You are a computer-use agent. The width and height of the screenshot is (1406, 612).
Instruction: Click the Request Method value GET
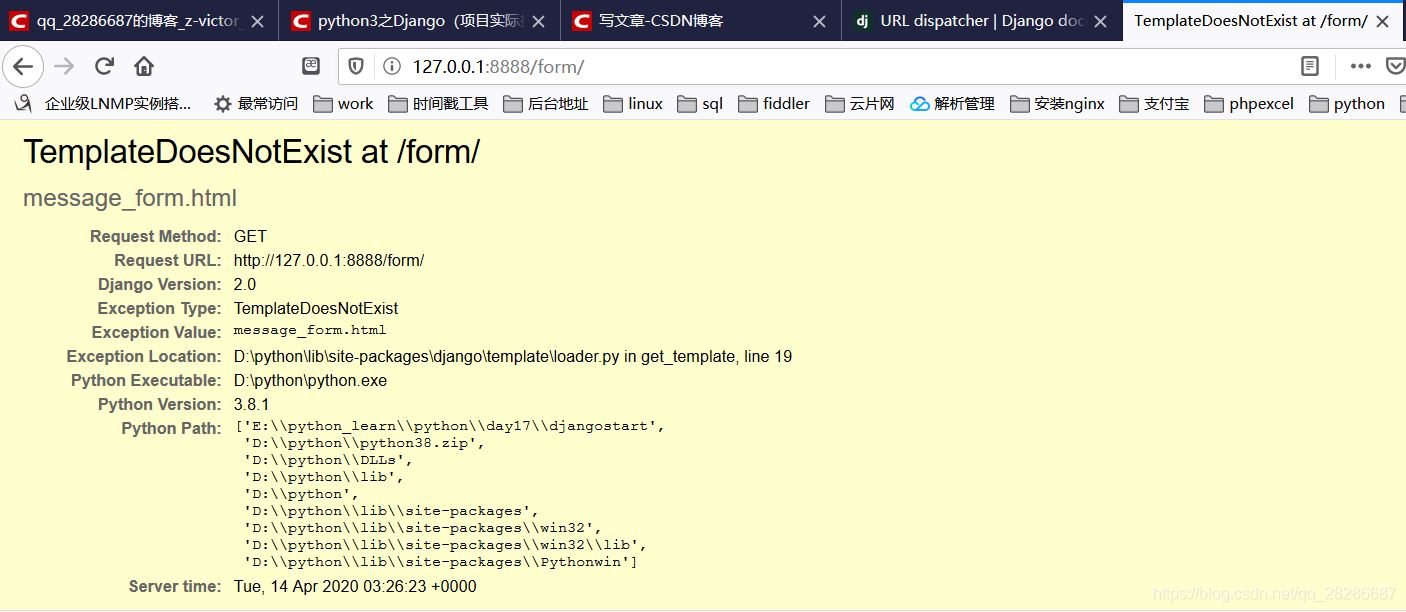click(x=250, y=237)
